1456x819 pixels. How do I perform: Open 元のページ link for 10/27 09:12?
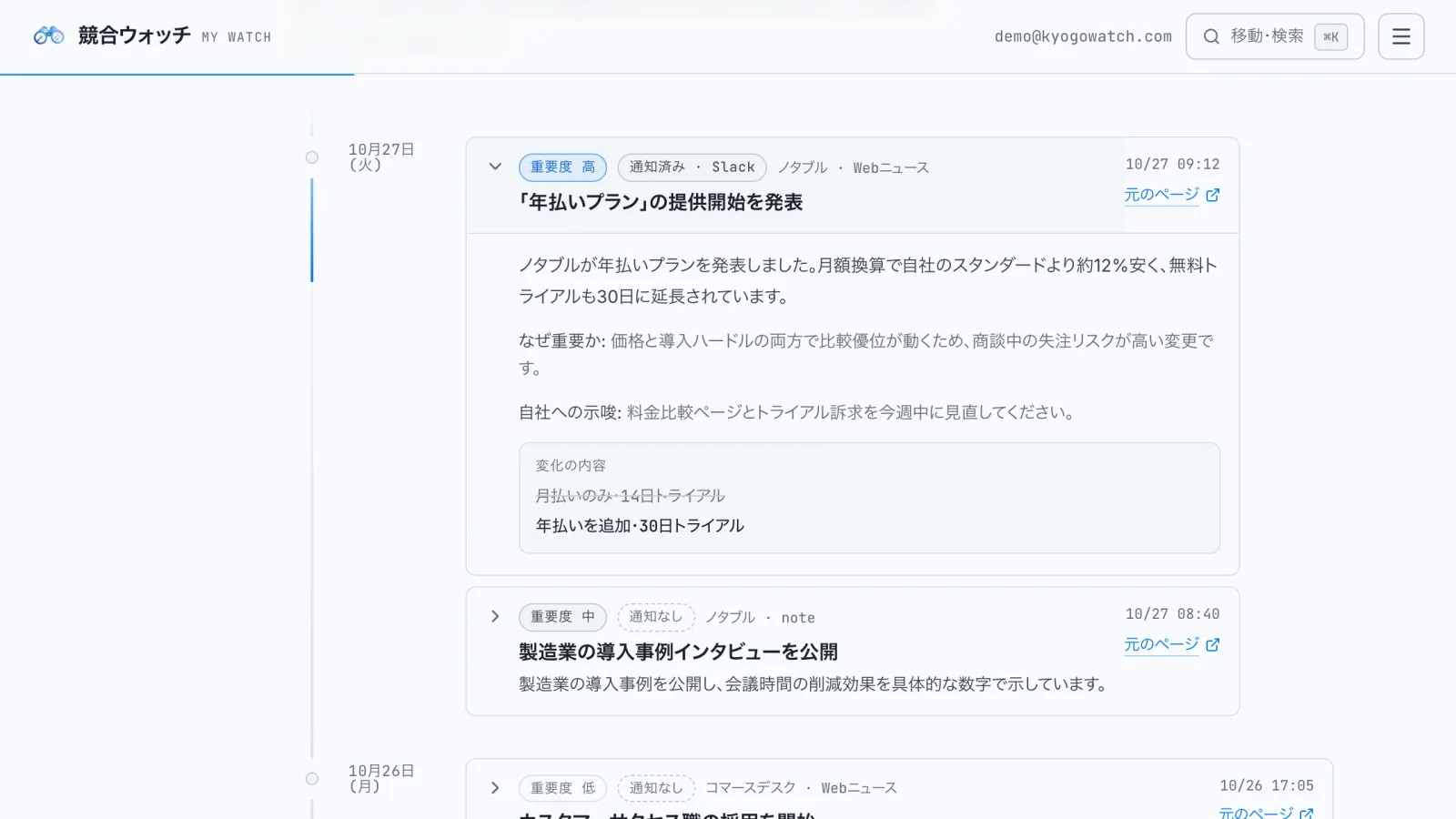point(1172,195)
